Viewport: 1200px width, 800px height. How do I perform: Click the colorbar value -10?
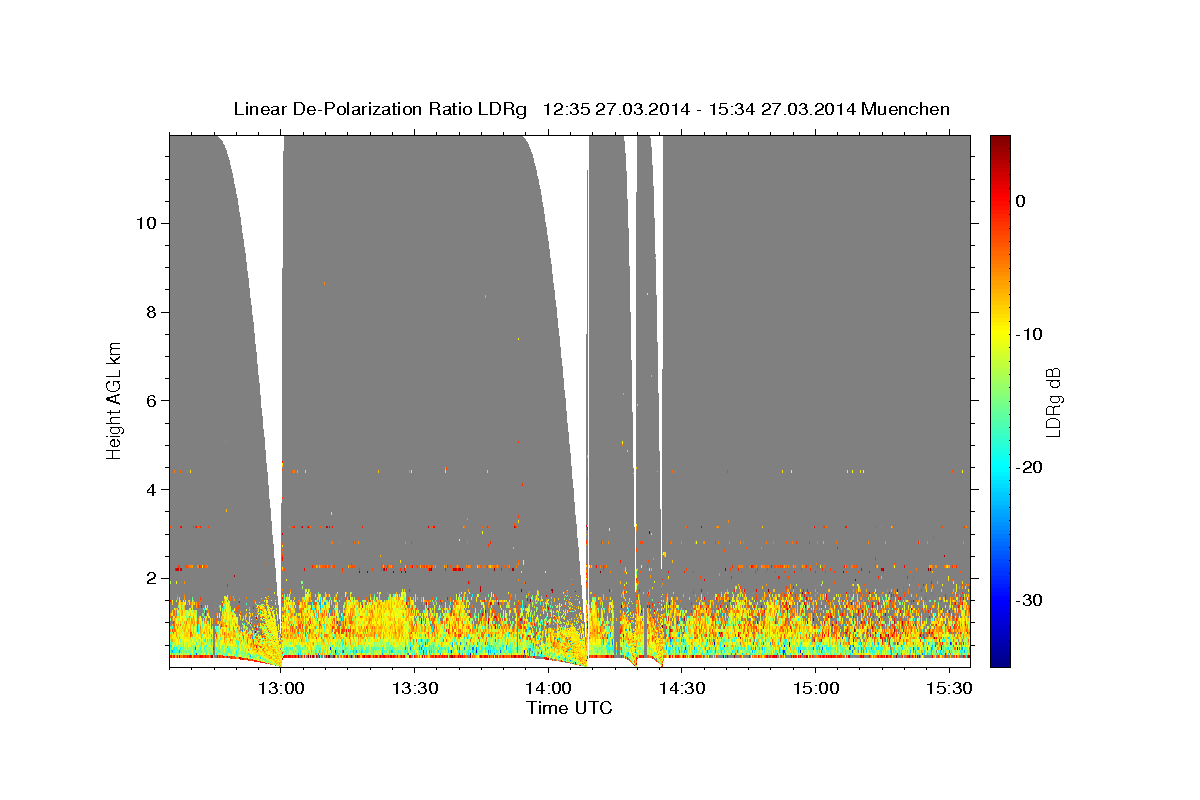pyautogui.click(x=1030, y=334)
